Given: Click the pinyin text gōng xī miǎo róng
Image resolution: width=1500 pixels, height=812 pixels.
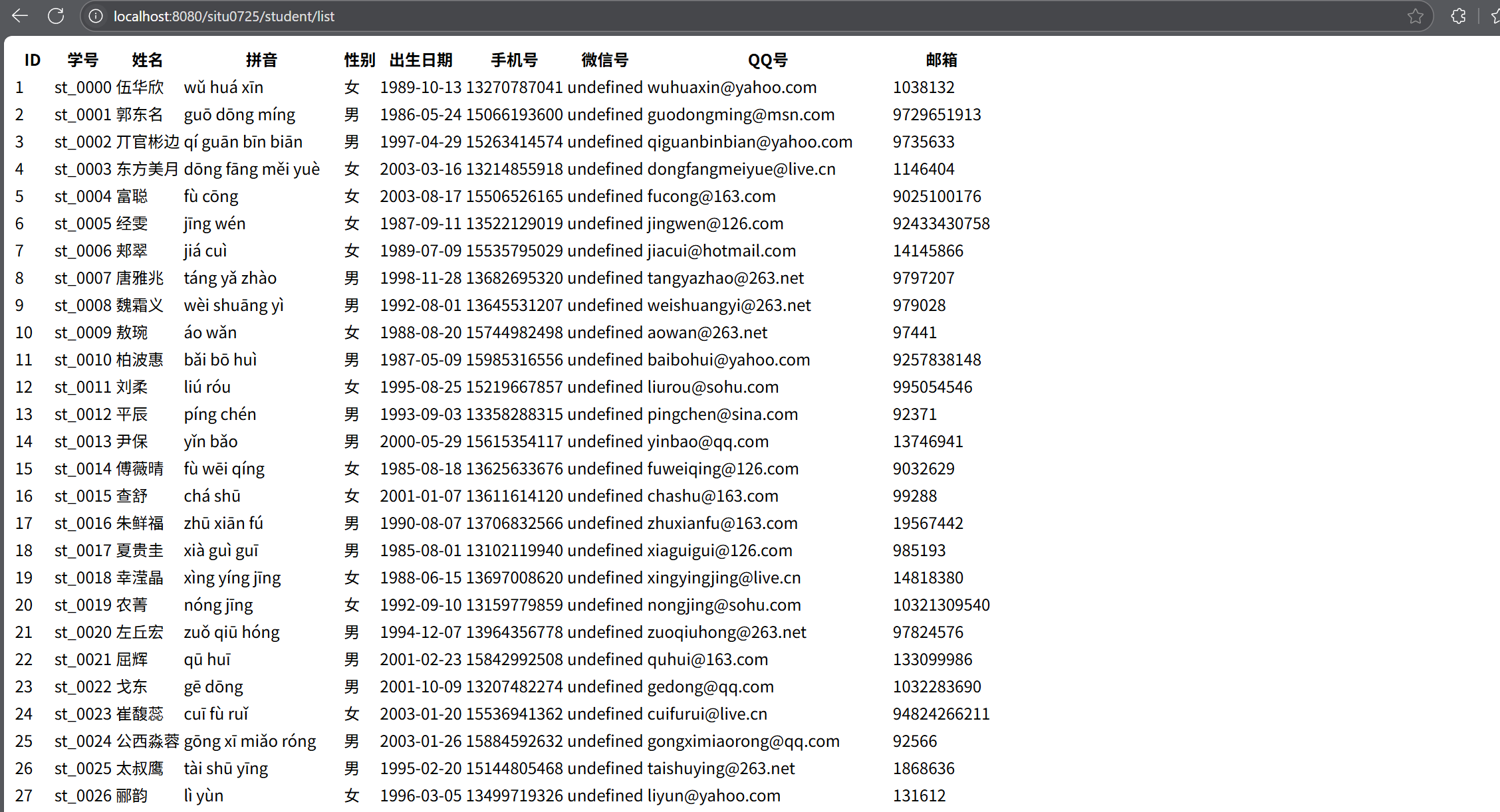Looking at the screenshot, I should click(x=250, y=741).
